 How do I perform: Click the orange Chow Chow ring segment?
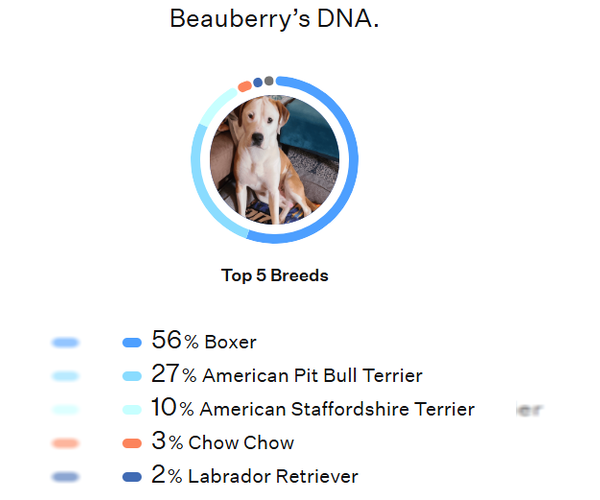[x=245, y=86]
